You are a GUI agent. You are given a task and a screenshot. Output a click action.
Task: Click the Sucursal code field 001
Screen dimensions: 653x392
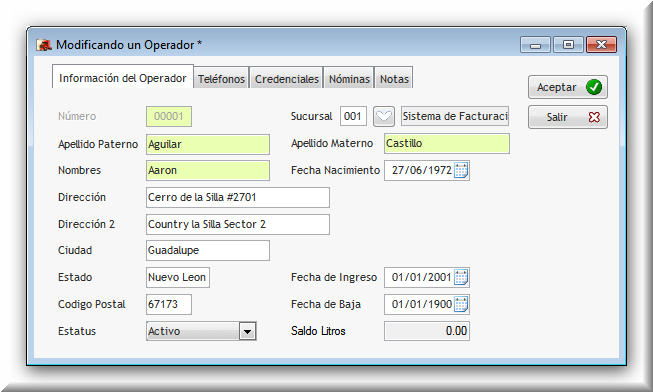[x=353, y=116]
